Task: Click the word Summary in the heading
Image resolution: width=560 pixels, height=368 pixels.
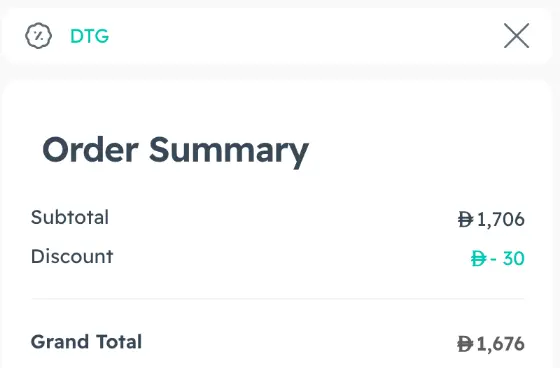Action: pos(229,150)
